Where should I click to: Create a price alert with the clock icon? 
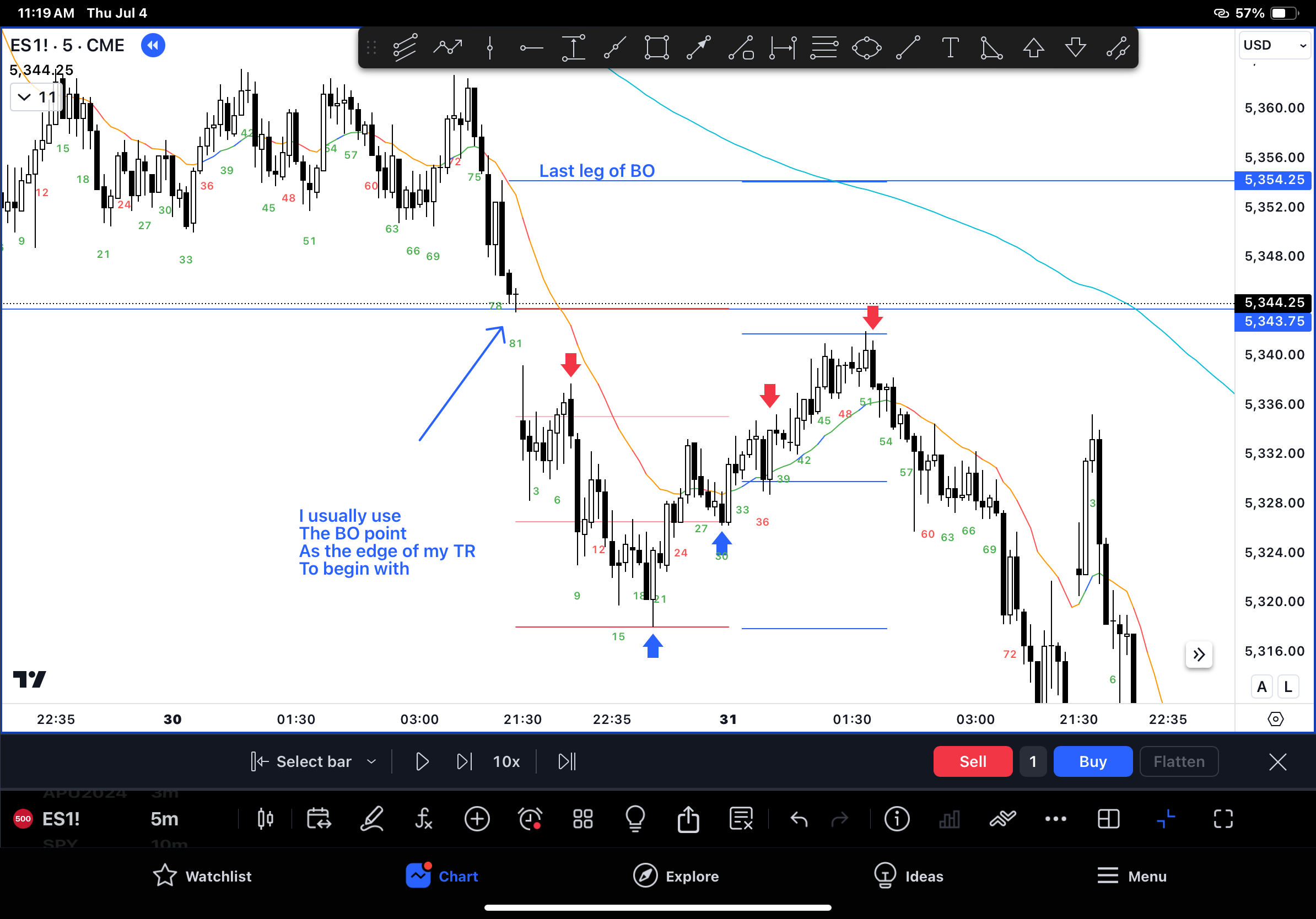[530, 819]
